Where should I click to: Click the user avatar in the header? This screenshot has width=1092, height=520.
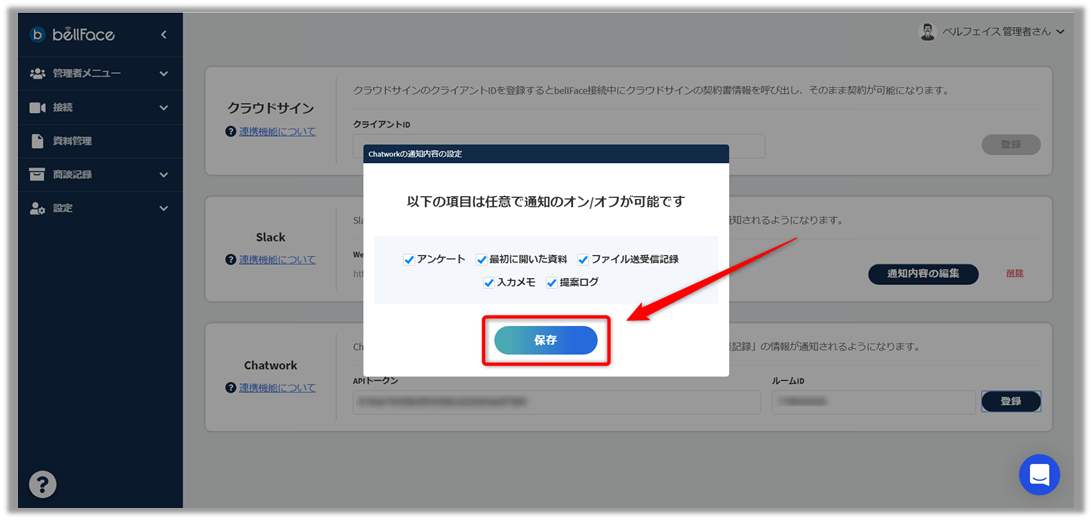coord(928,31)
